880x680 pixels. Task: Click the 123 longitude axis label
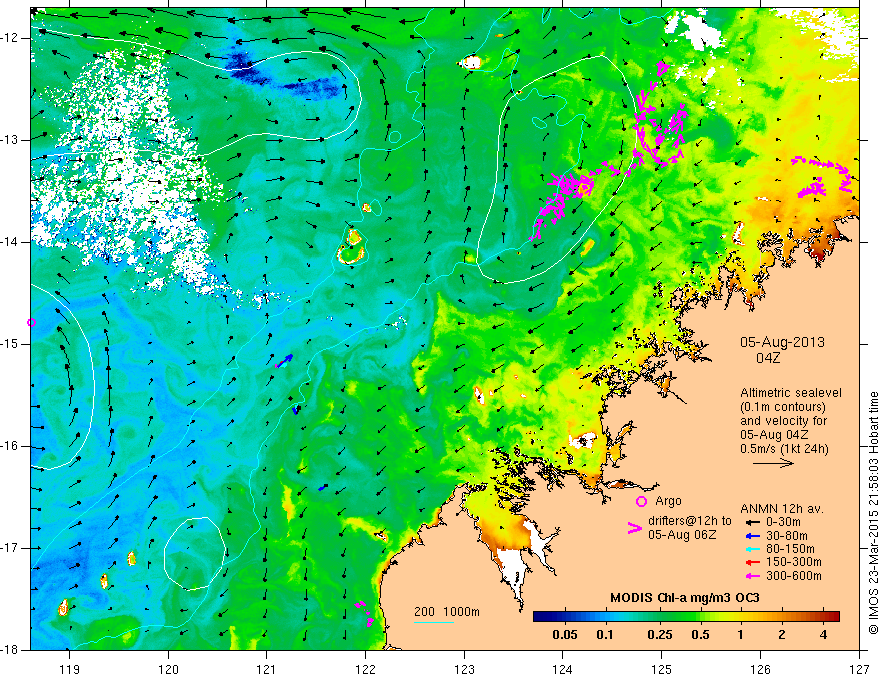[464, 669]
